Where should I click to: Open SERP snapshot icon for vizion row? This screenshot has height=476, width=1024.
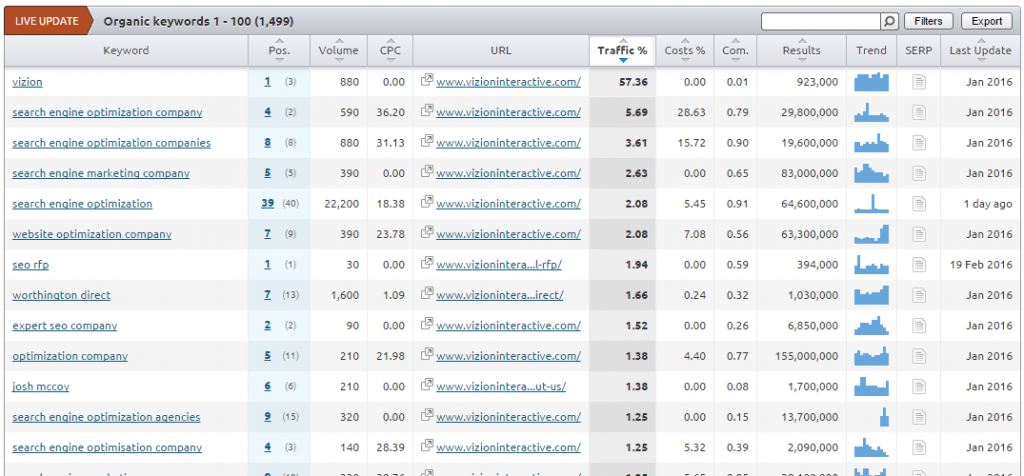tap(919, 82)
